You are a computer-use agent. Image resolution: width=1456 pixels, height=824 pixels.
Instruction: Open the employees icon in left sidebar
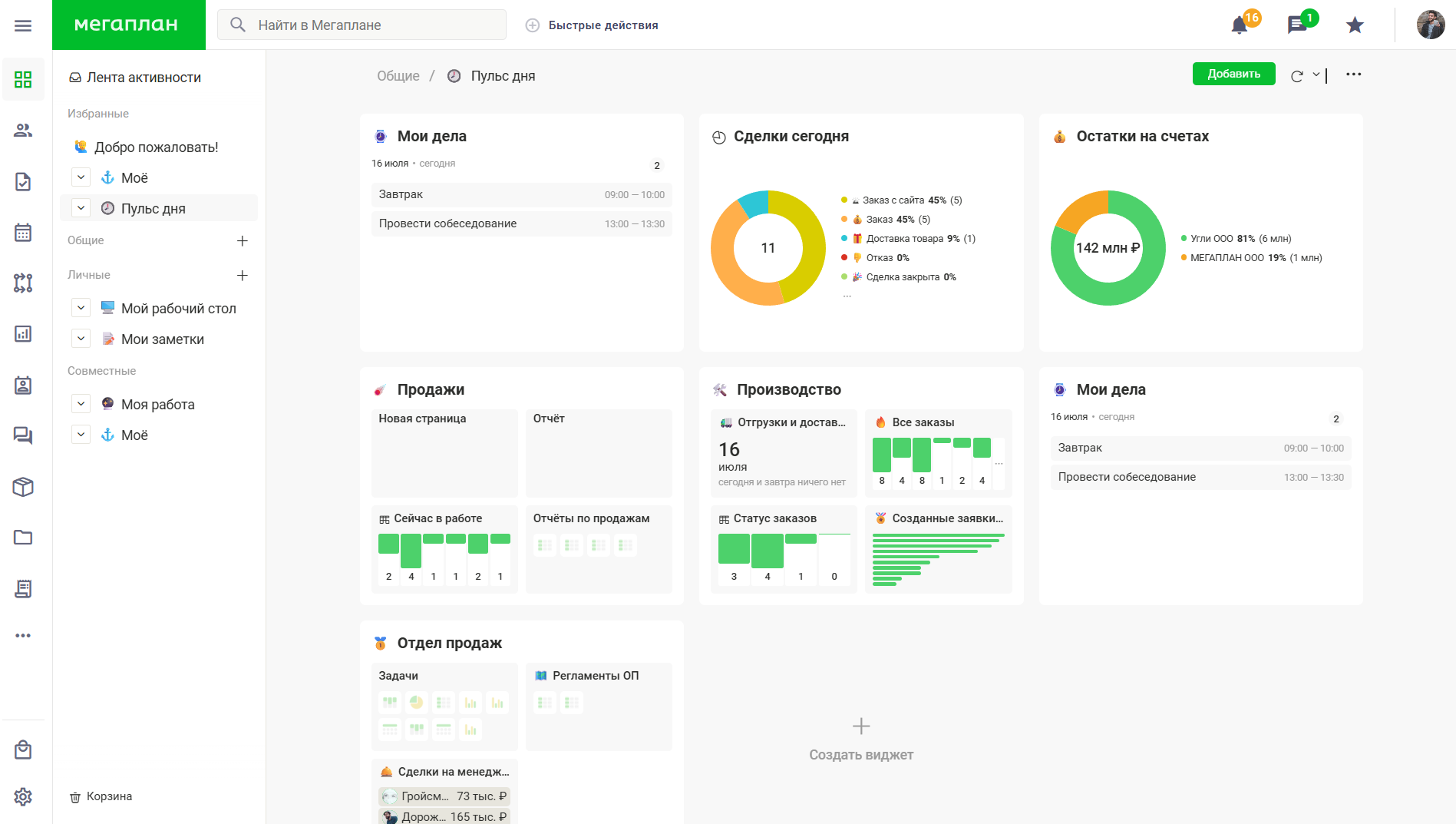coord(23,131)
